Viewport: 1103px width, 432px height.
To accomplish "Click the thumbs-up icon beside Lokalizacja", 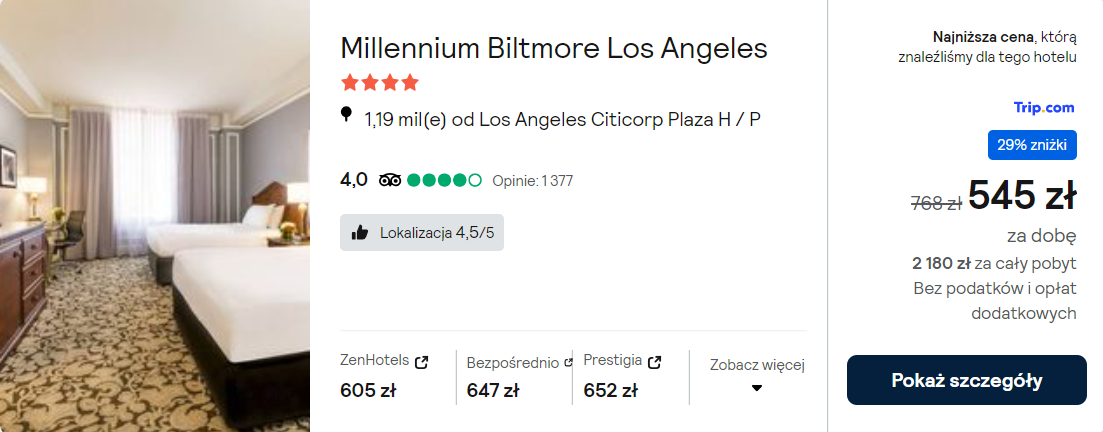I will coord(360,233).
